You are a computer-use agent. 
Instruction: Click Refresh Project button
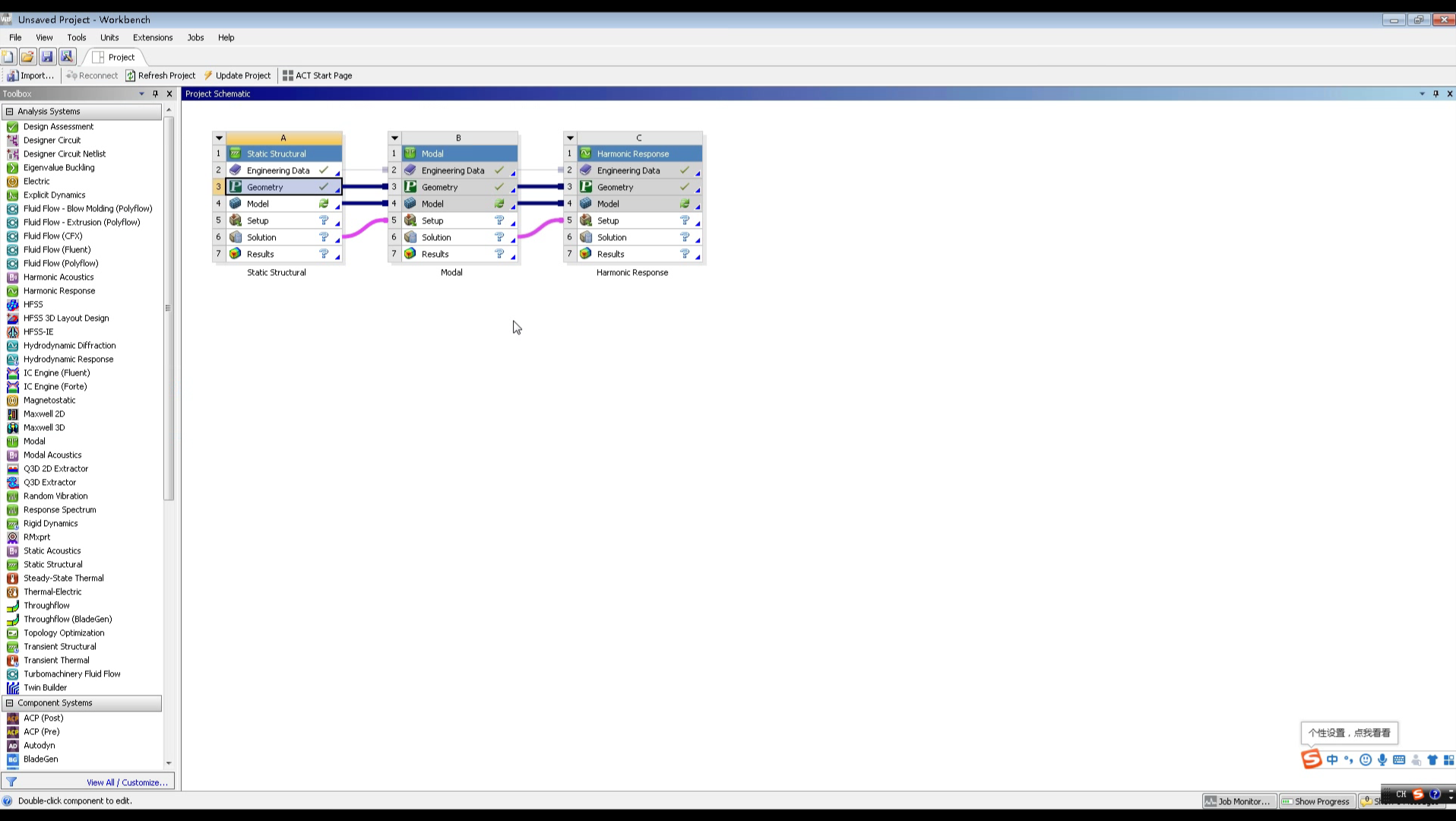pyautogui.click(x=160, y=75)
